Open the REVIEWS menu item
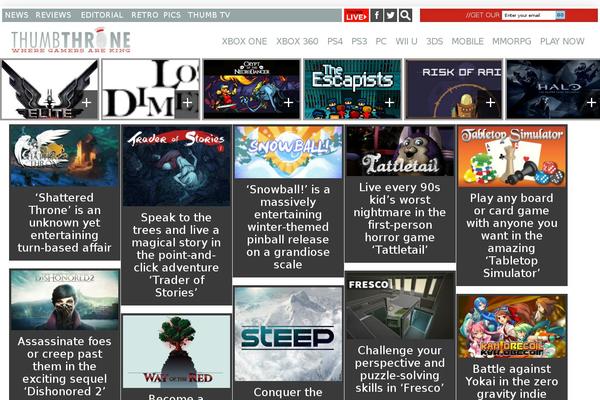Viewport: 600px width, 400px height. pyautogui.click(x=53, y=15)
